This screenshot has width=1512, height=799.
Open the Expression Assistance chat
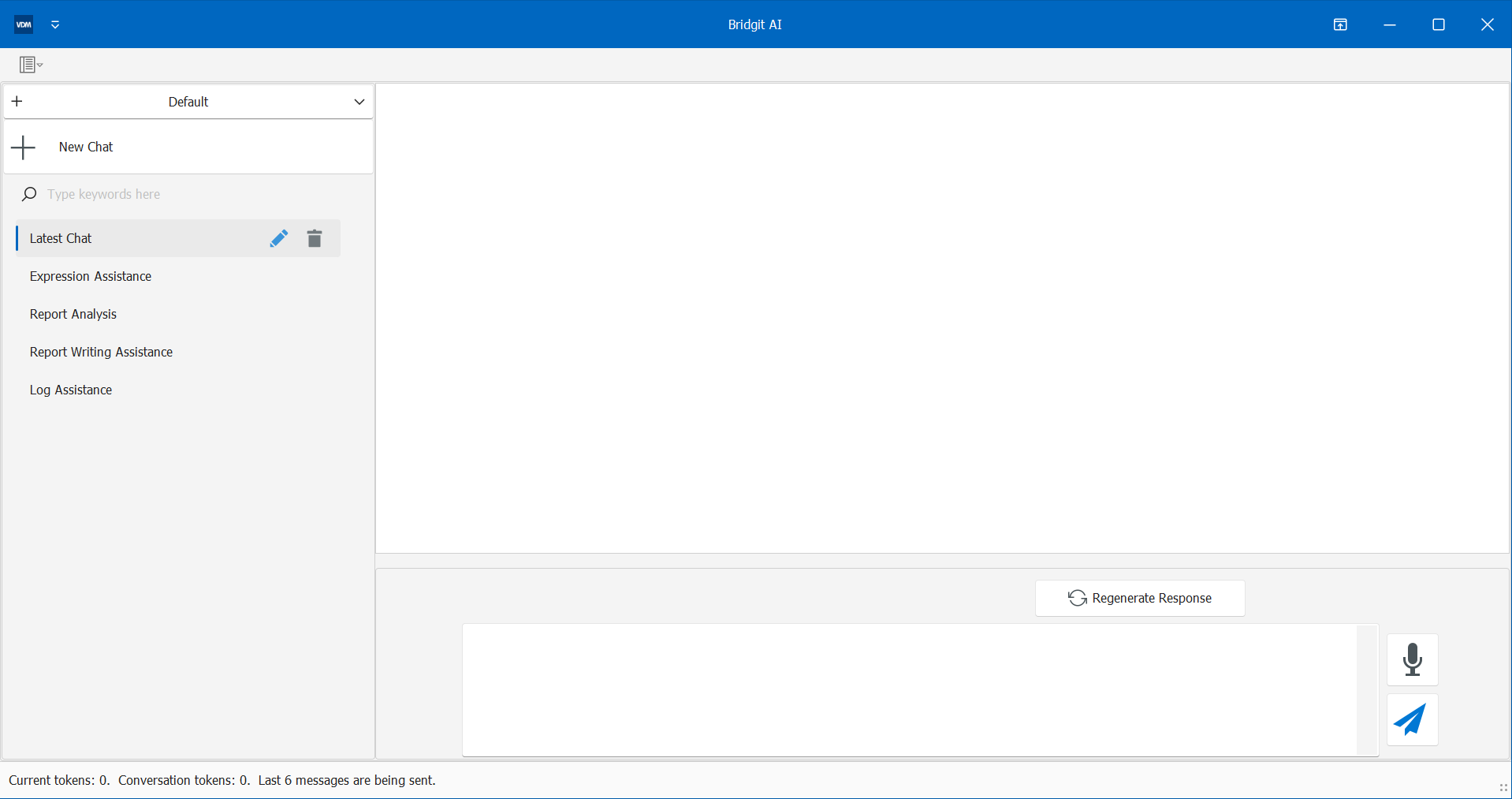(178, 276)
